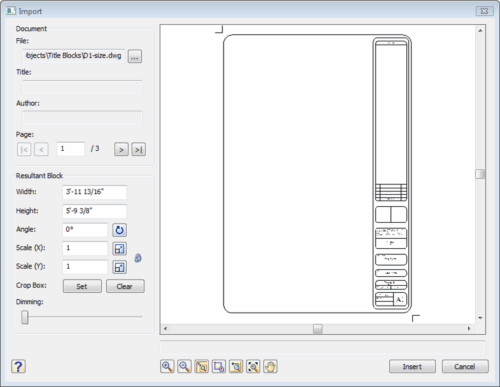
Task: Click the title block drawing preview
Action: tap(317, 174)
